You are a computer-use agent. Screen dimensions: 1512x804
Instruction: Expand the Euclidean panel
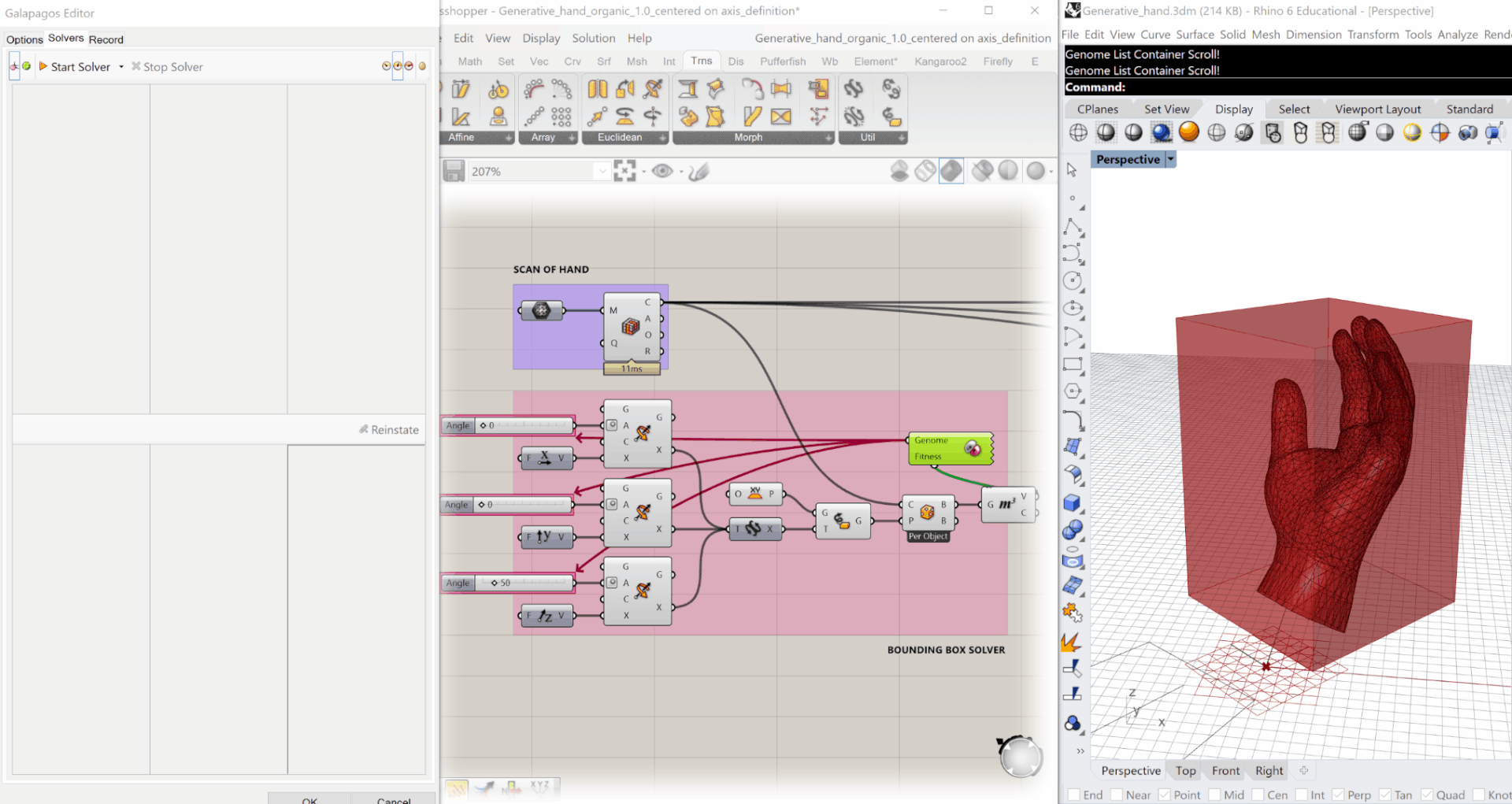[x=662, y=138]
